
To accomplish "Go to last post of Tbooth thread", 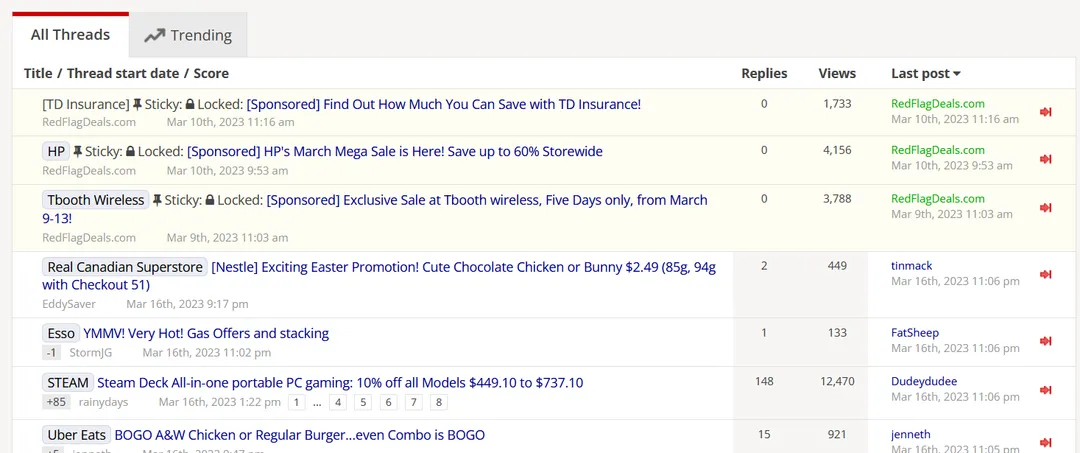I will pos(1046,207).
